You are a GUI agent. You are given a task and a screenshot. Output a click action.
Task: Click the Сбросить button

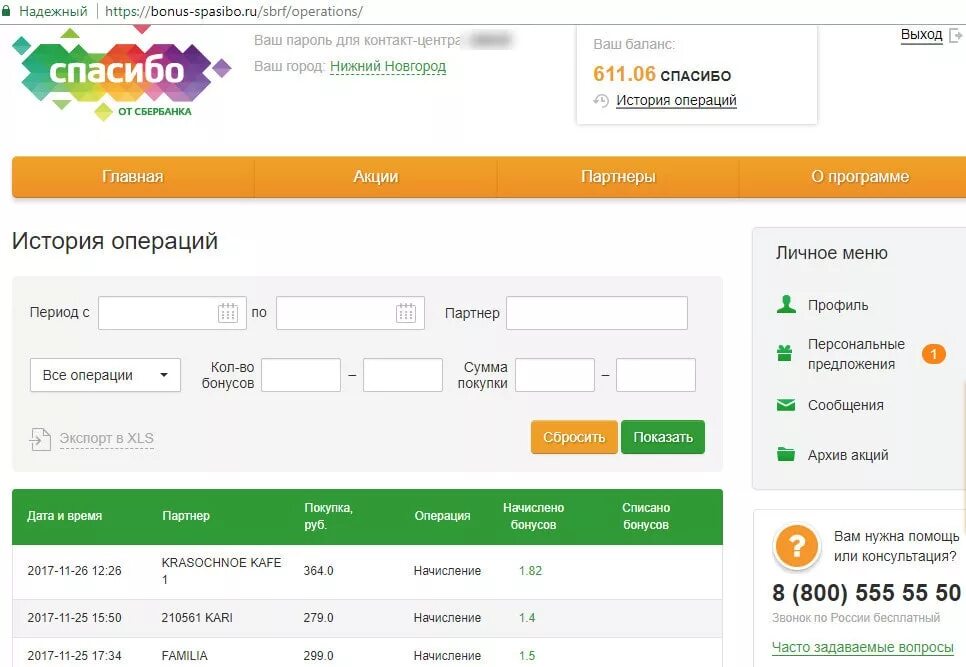(x=574, y=437)
